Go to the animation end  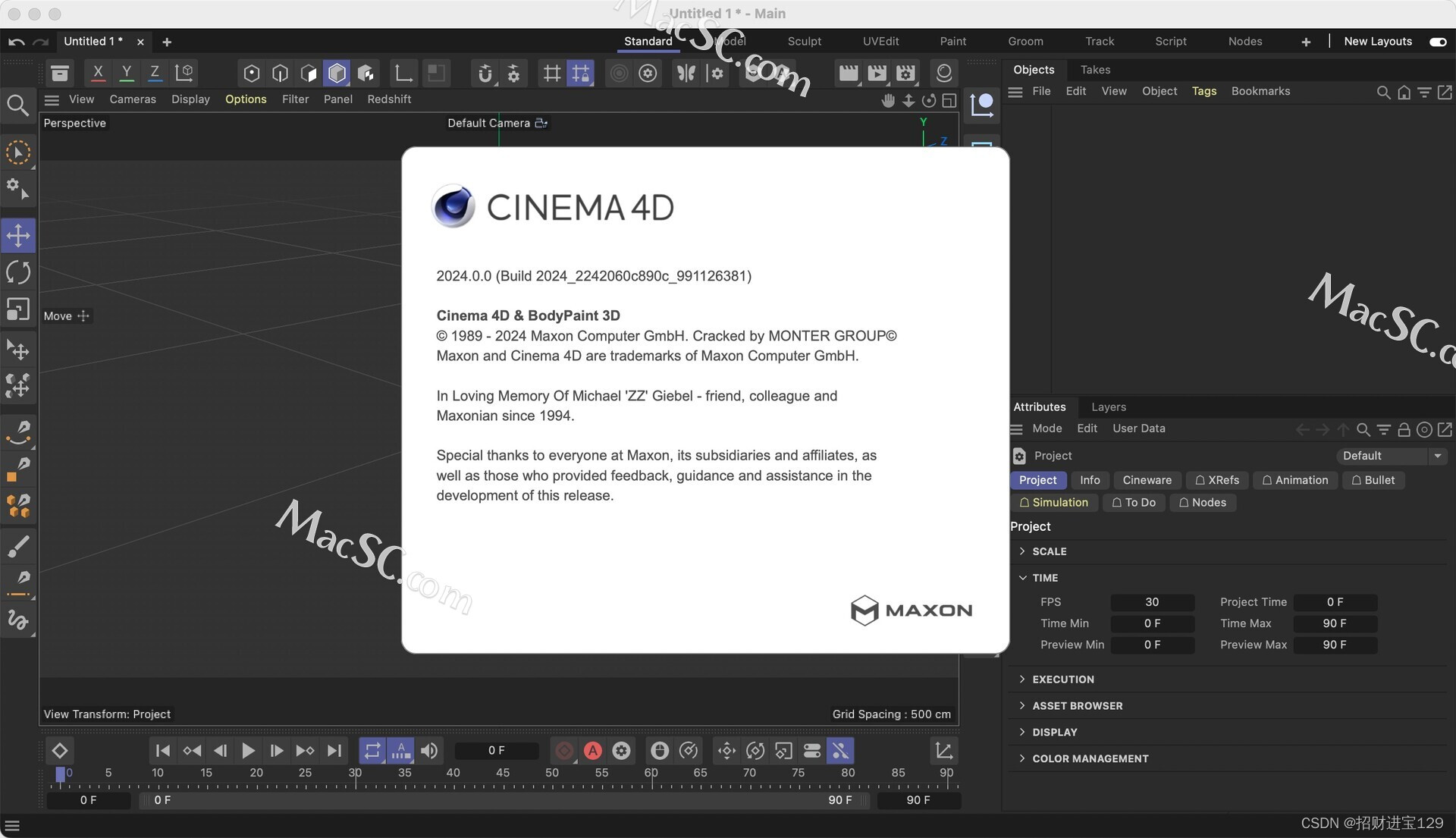click(334, 751)
